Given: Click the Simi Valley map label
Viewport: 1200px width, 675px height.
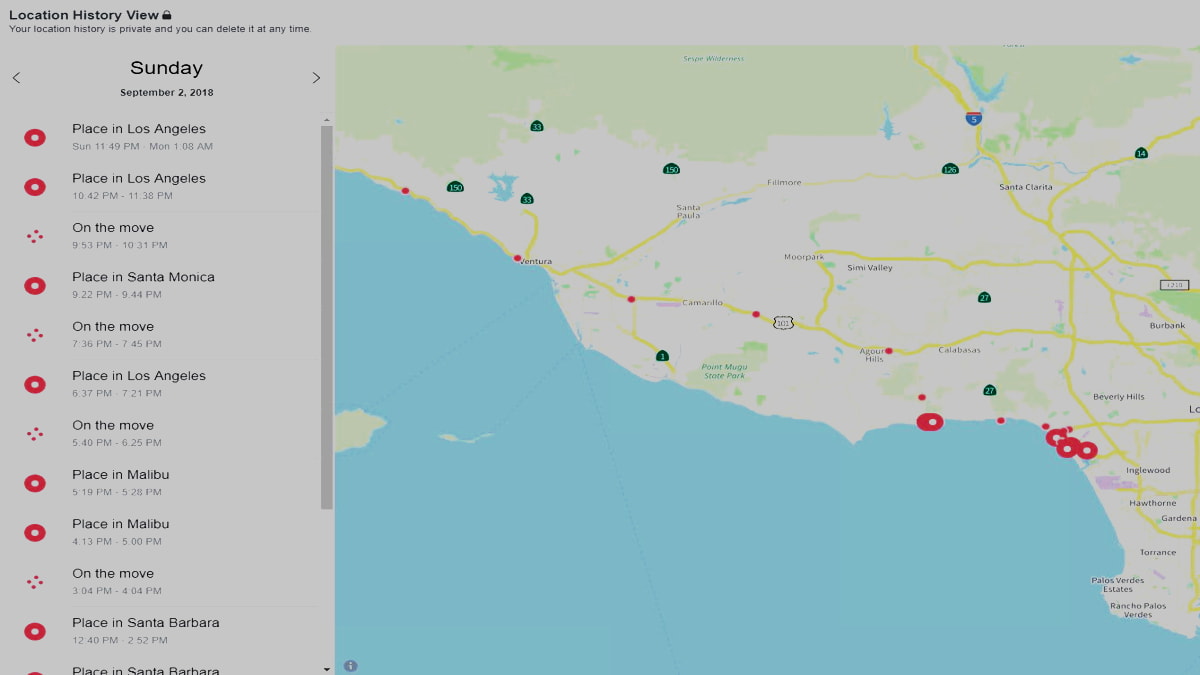Looking at the screenshot, I should 869,268.
